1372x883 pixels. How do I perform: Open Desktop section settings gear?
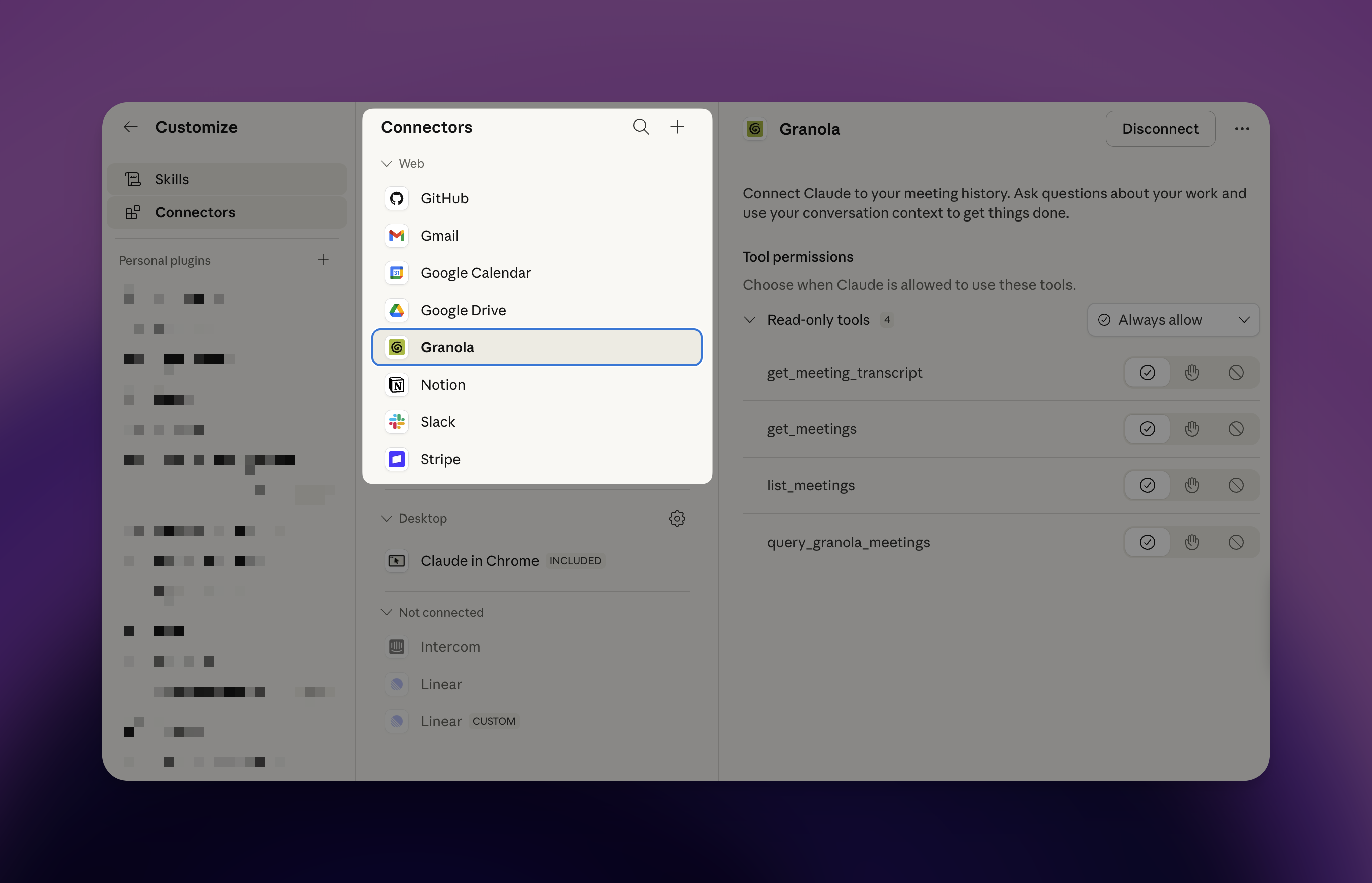tap(677, 519)
